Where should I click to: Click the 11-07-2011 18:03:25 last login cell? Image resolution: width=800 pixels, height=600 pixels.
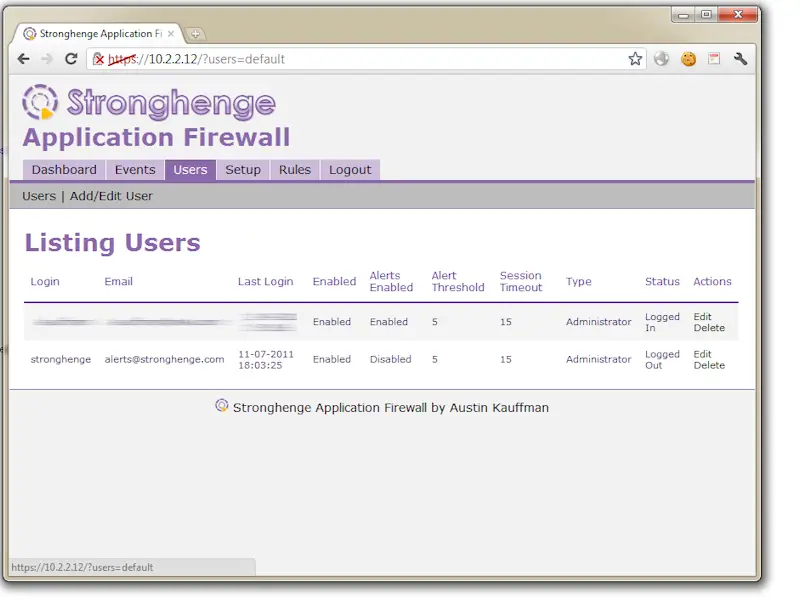266,360
